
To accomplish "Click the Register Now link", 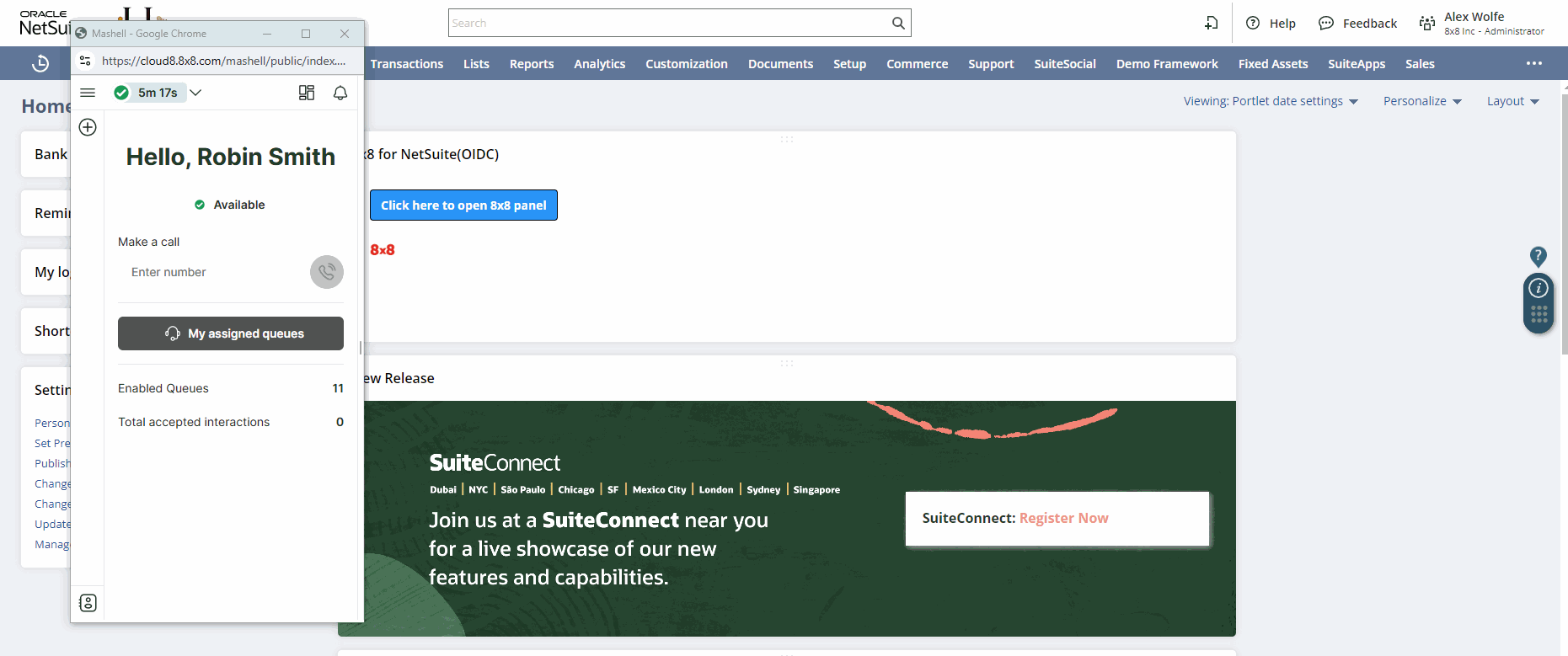I will click(x=1063, y=518).
